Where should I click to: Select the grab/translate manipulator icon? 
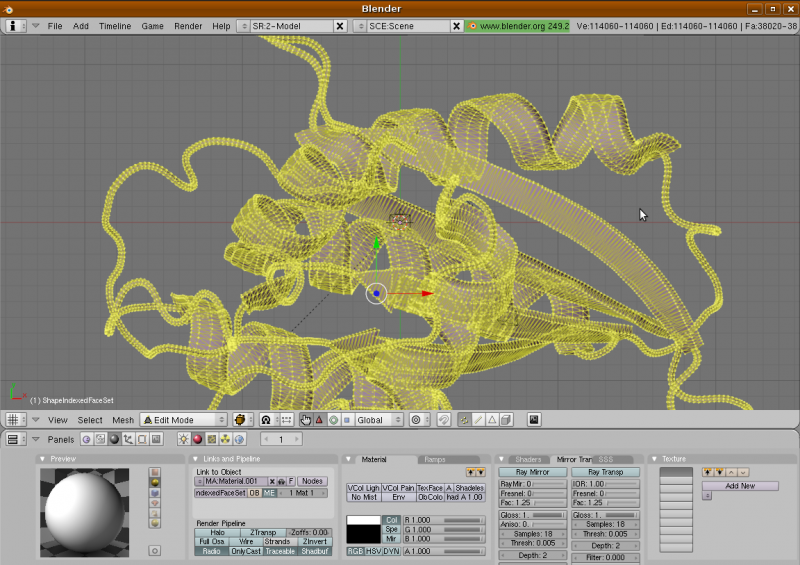pos(319,420)
